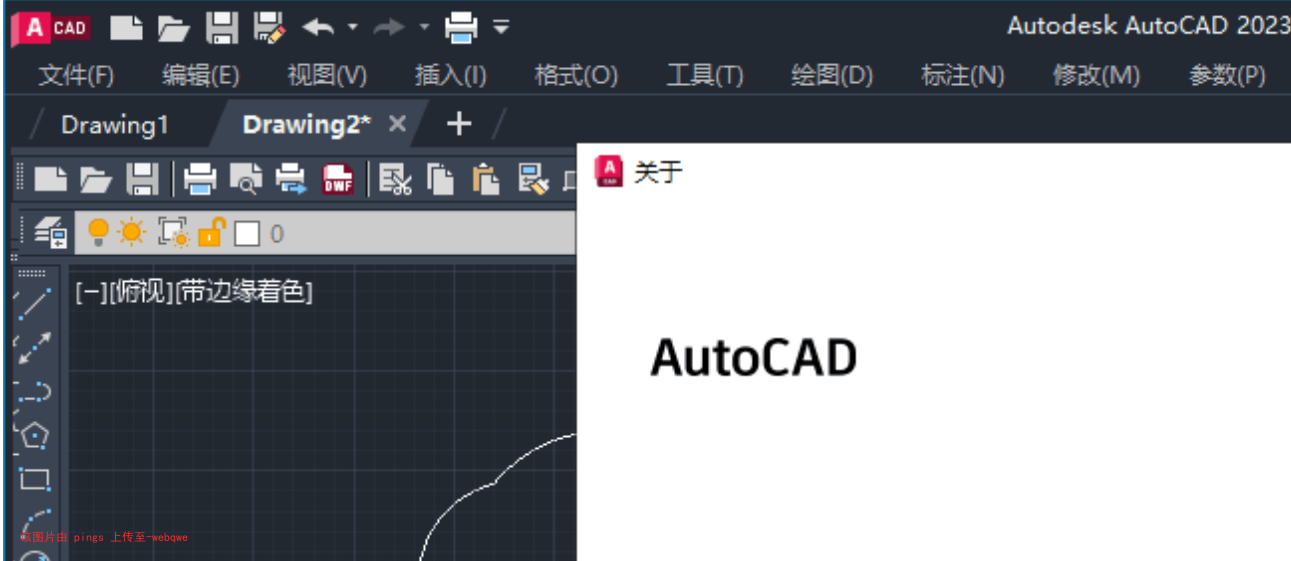Select the Arc tool

[34, 522]
